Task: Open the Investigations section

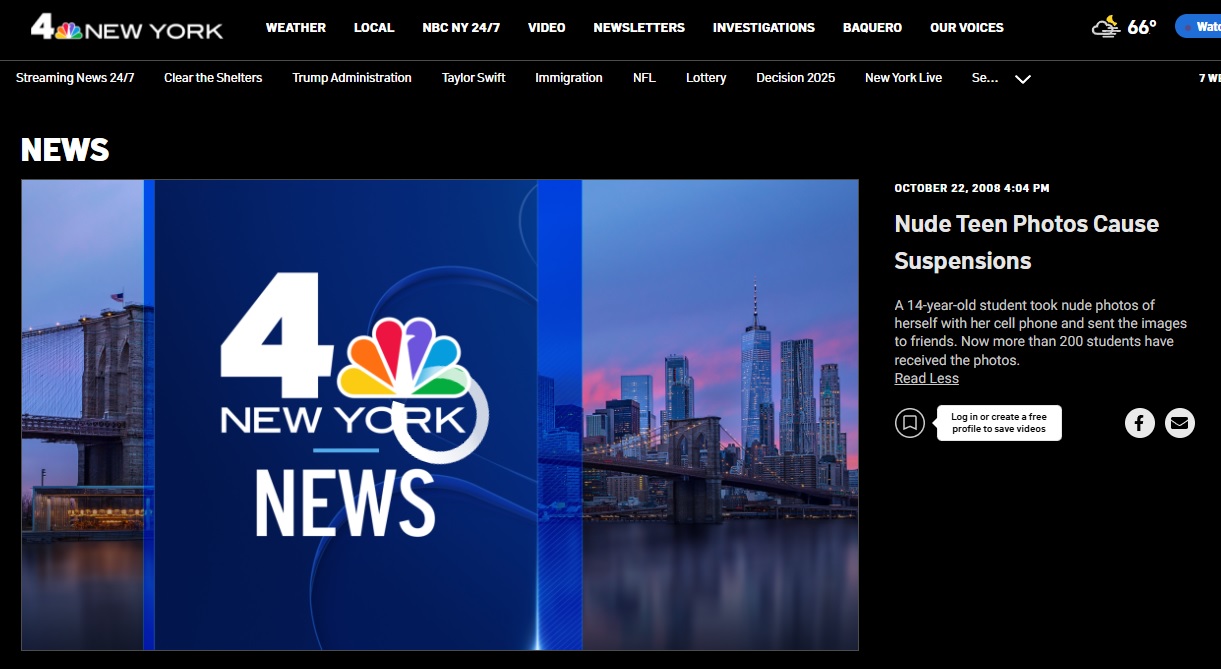Action: 764,28
